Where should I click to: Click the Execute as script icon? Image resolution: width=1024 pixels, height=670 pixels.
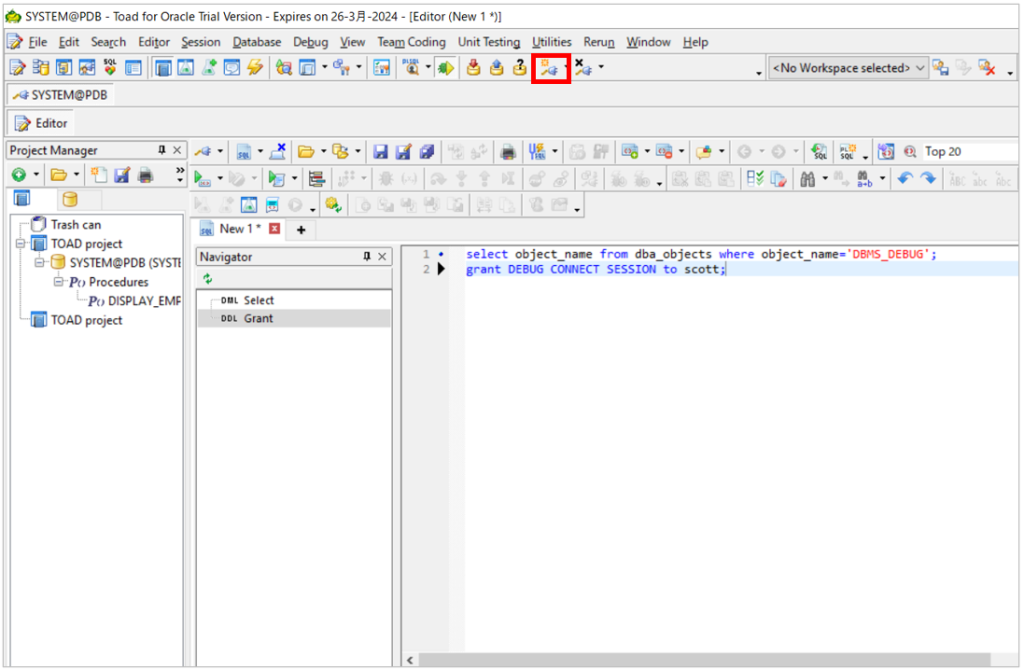(277, 178)
